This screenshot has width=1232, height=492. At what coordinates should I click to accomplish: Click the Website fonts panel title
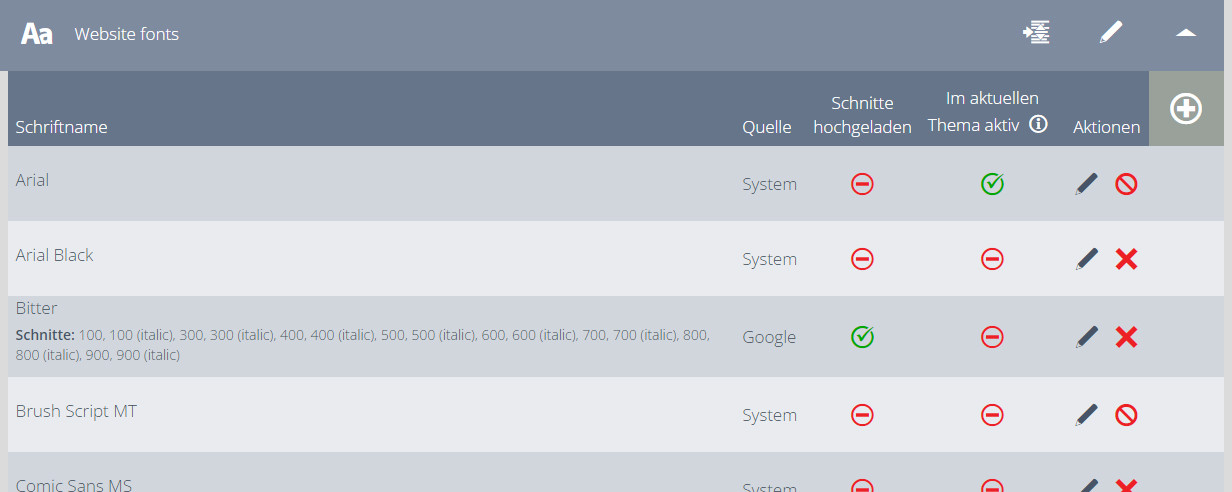[126, 34]
